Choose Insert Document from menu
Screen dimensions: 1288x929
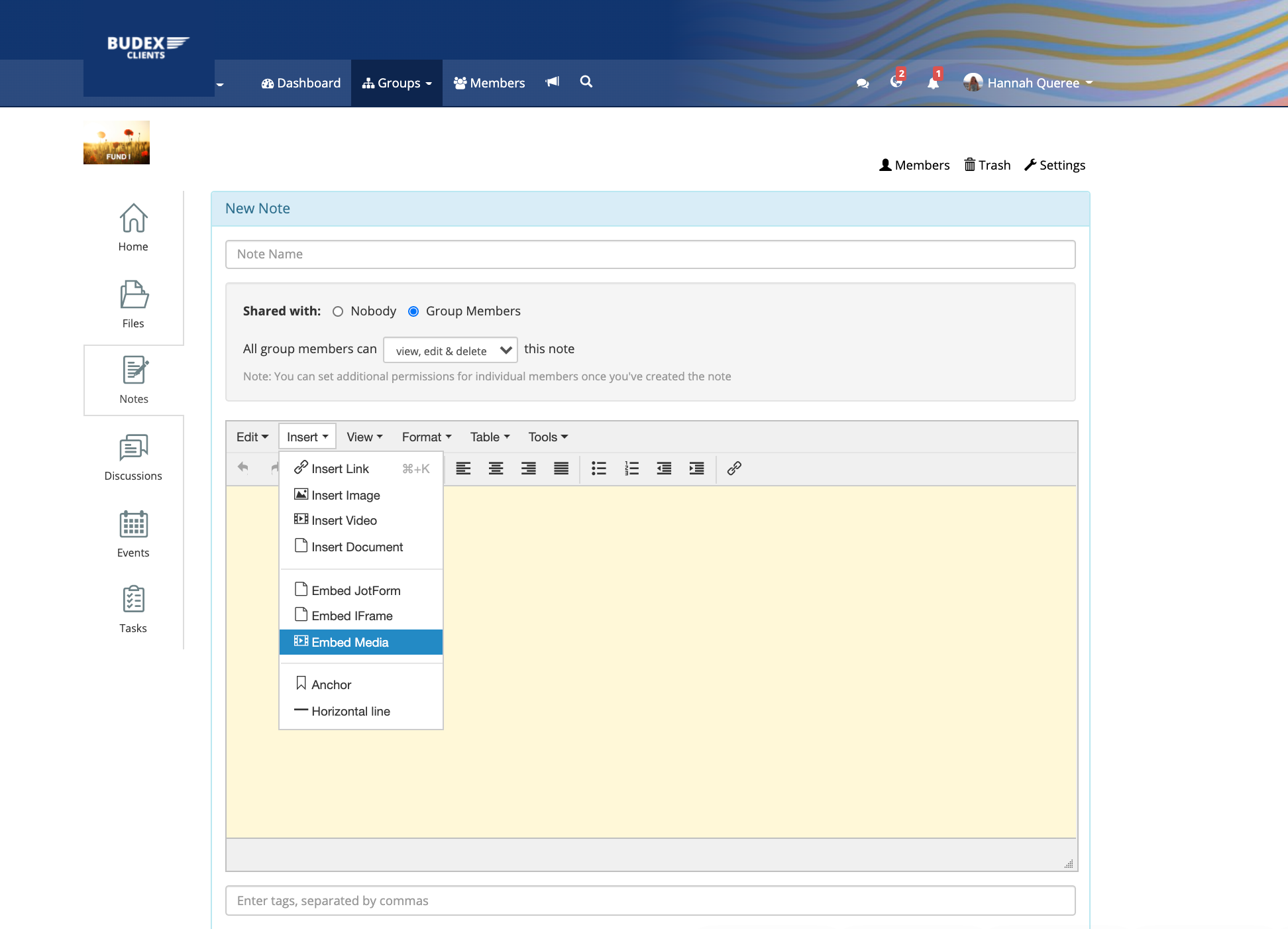pyautogui.click(x=361, y=547)
